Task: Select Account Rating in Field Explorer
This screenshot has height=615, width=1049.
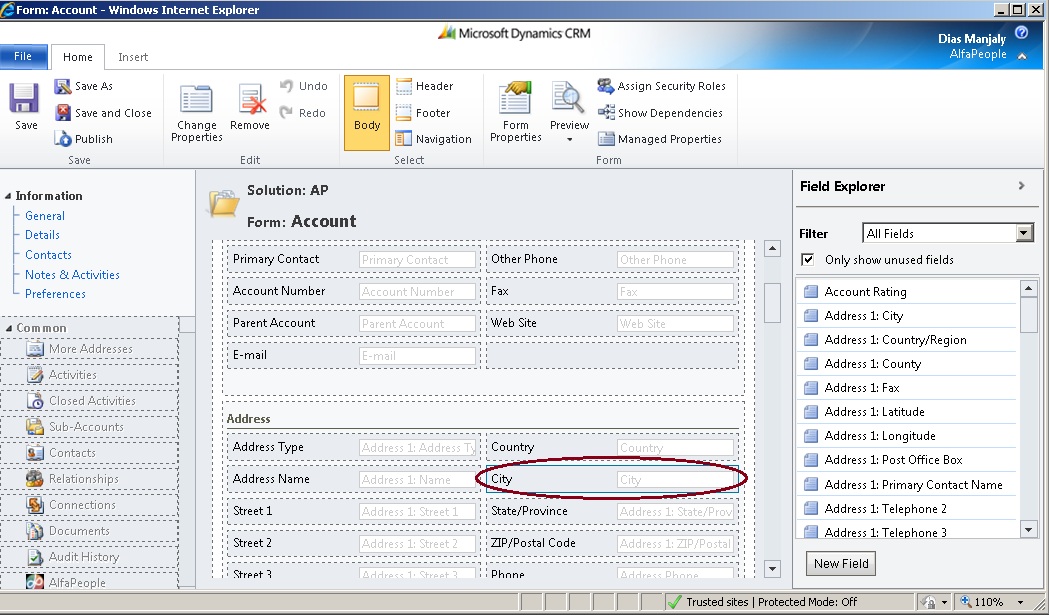Action: click(x=908, y=292)
